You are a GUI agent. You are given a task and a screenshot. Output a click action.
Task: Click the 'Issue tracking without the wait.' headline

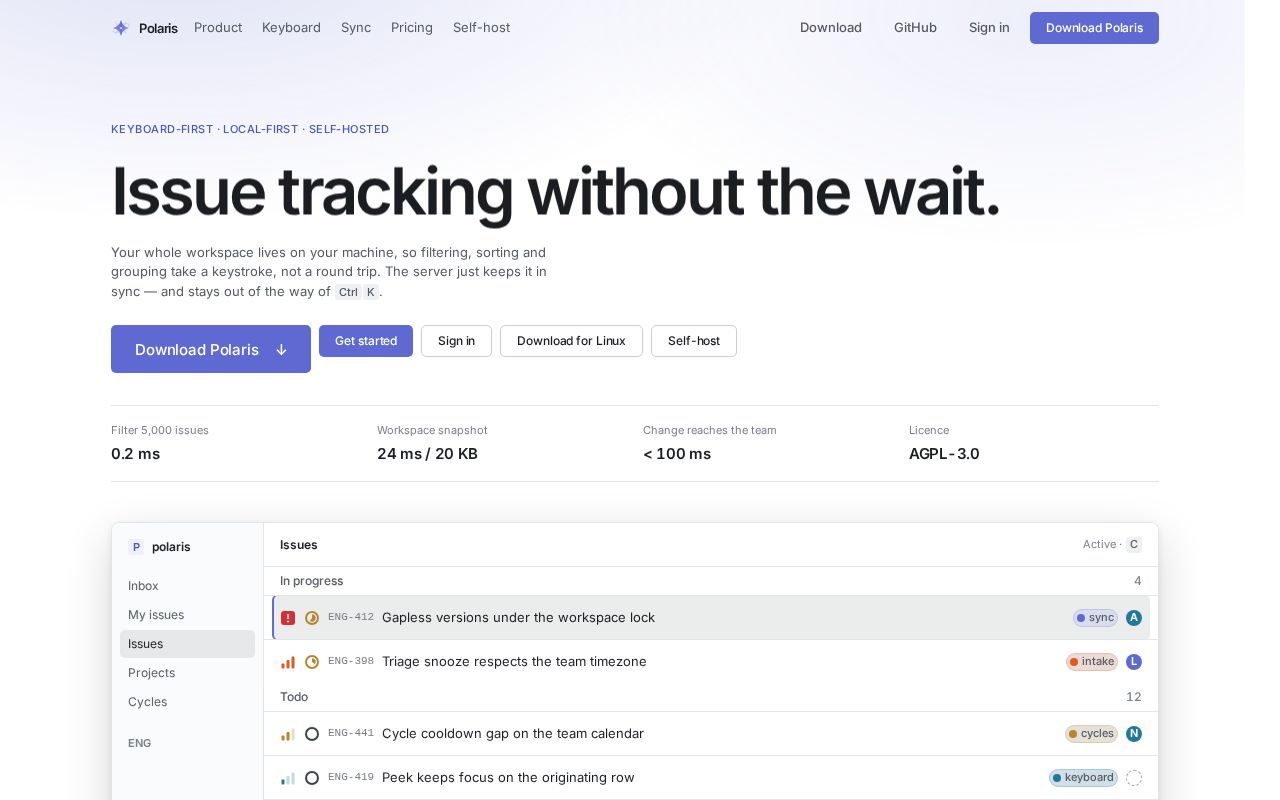(x=556, y=191)
